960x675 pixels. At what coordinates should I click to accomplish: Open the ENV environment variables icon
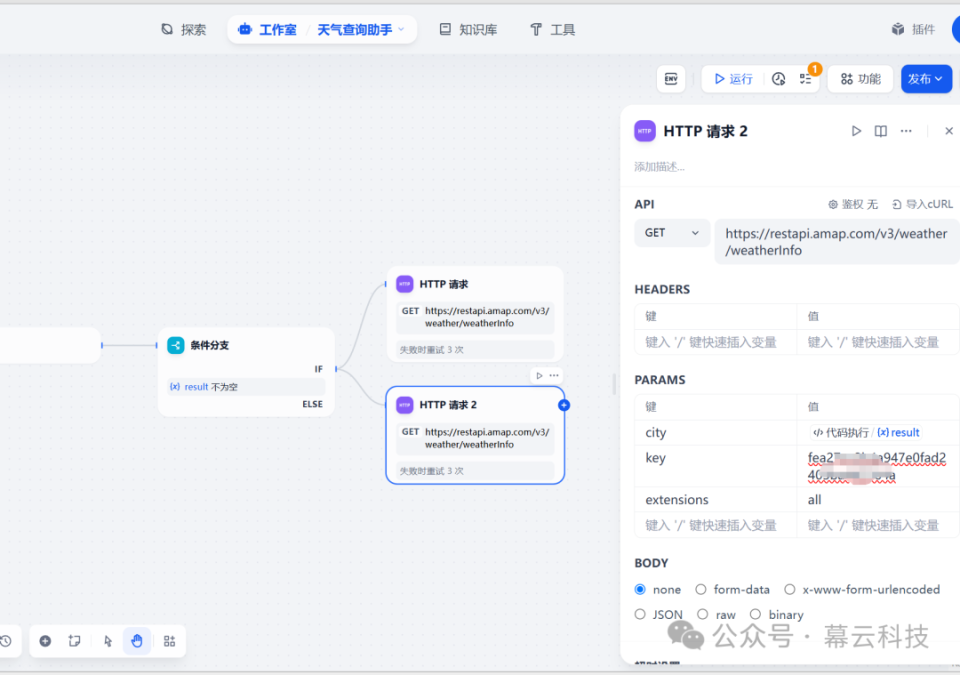click(x=671, y=79)
